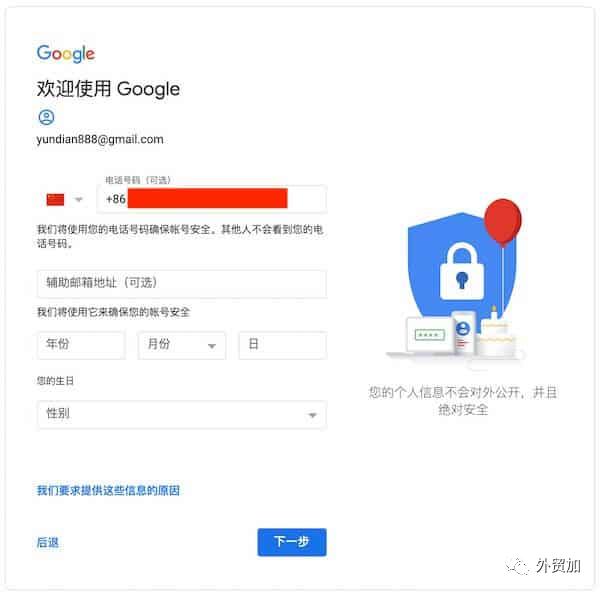
Task: Click the birthday cake in the illustration
Action: pyautogui.click(x=496, y=335)
